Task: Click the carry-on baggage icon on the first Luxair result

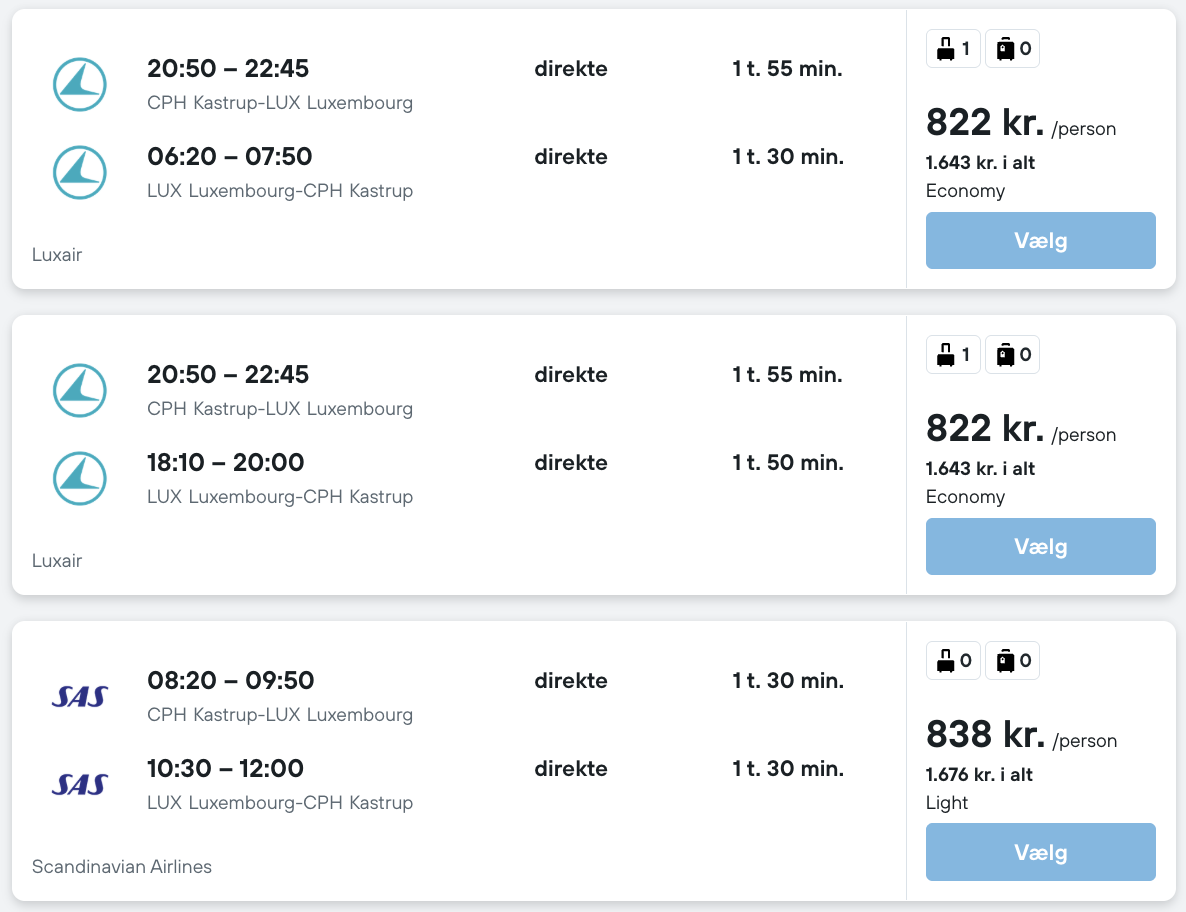Action: point(945,48)
